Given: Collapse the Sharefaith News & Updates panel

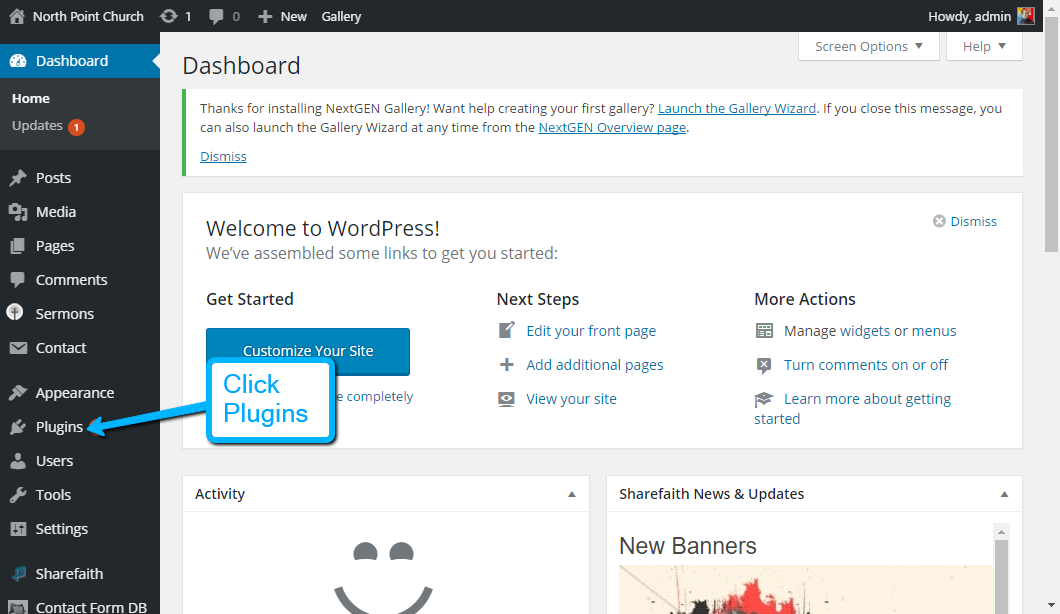Looking at the screenshot, I should point(1005,494).
